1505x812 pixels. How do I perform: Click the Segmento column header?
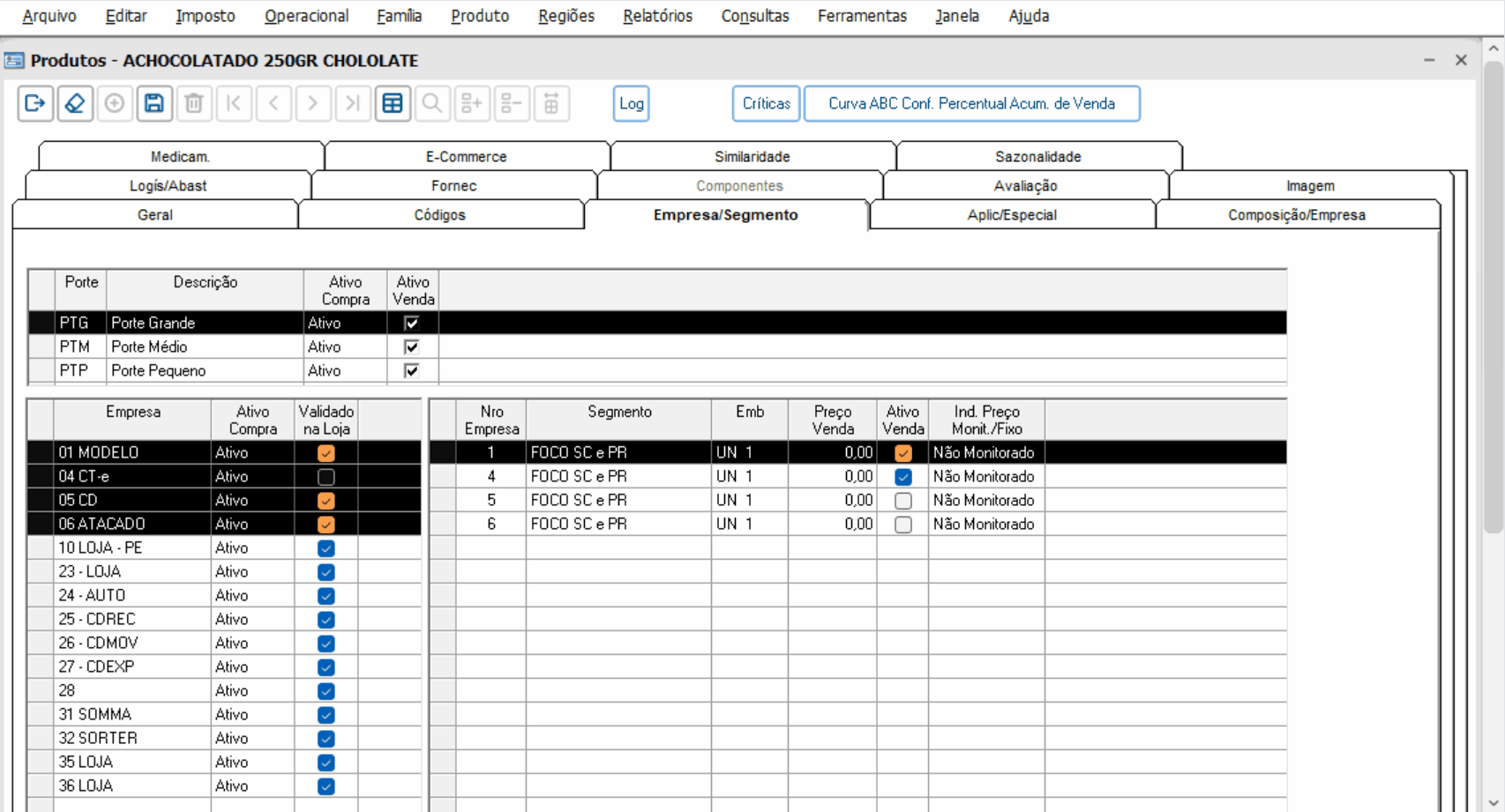point(619,421)
